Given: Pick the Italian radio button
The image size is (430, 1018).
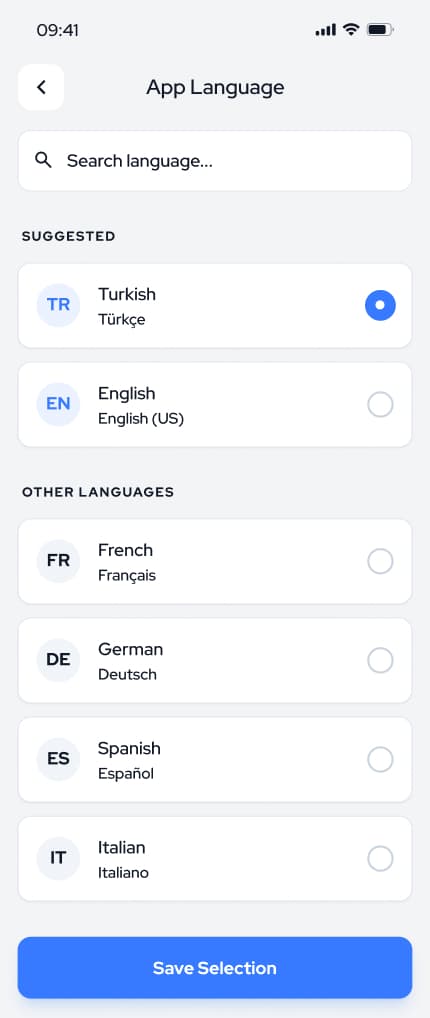Looking at the screenshot, I should click(381, 859).
